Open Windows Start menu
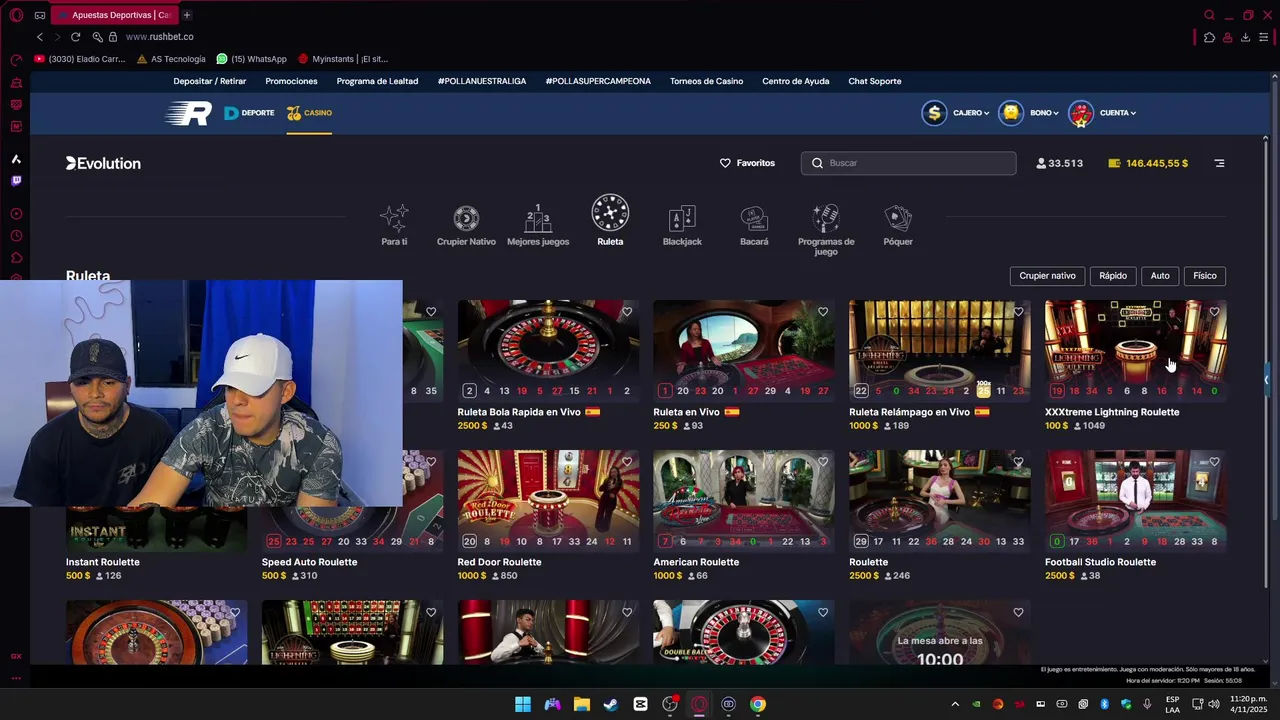The width and height of the screenshot is (1280, 720). 523,704
